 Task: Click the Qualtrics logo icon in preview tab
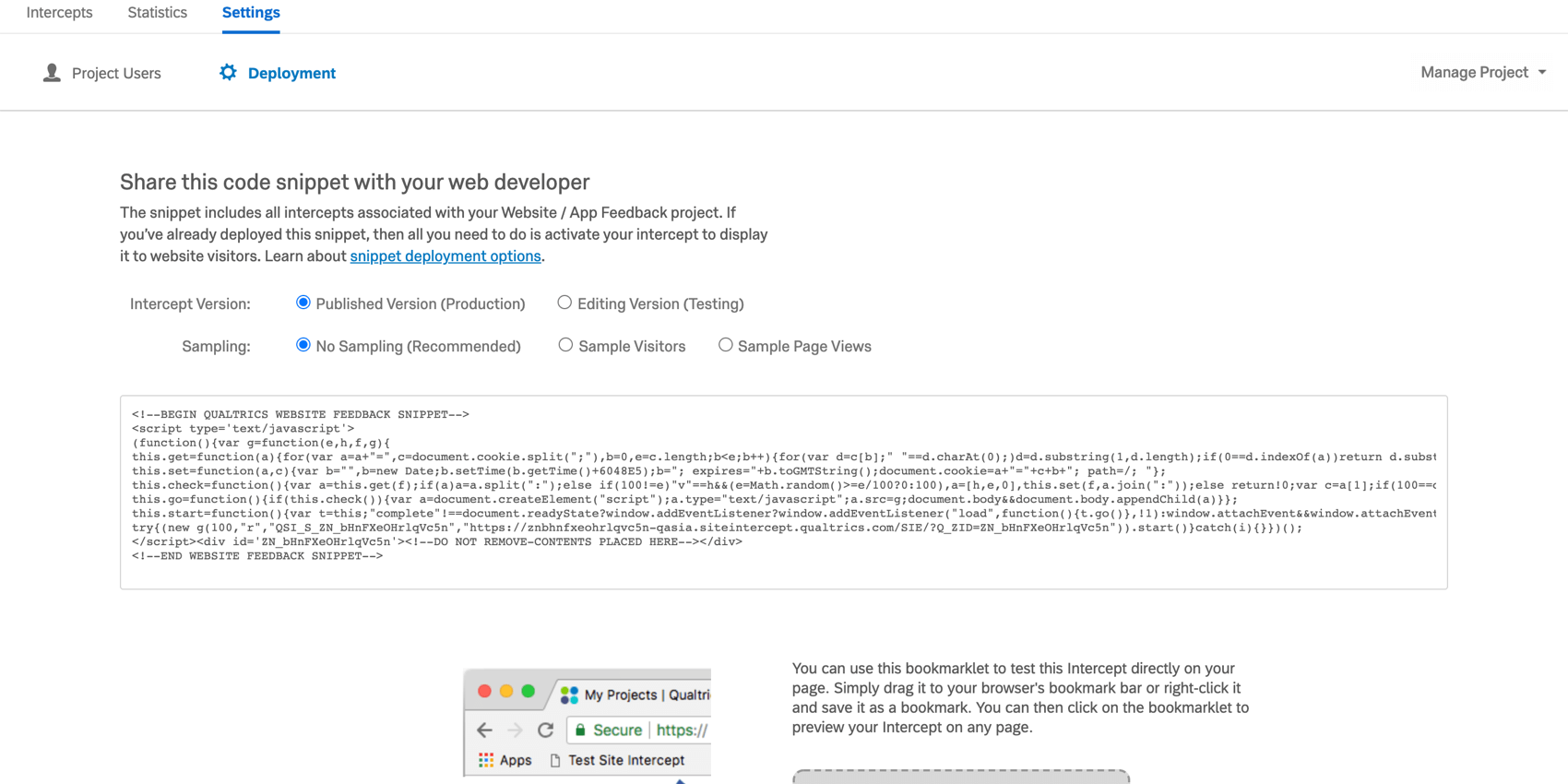(569, 695)
